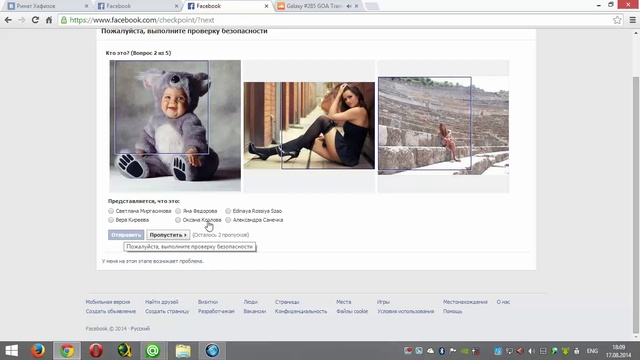This screenshot has width=640, height=360.
Task: Select the Светлана Миргасимова radio option
Action: coord(111,211)
